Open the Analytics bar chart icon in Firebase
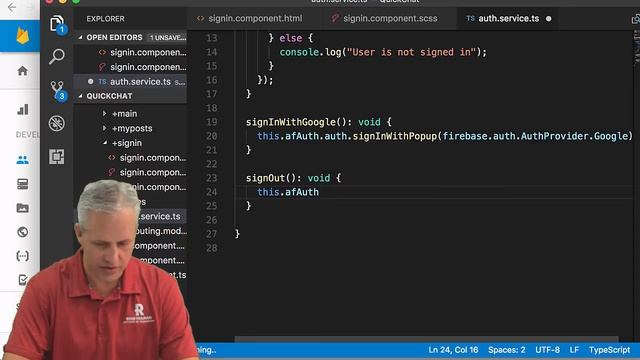Image resolution: width=640 pixels, height=360 pixels. click(23, 109)
